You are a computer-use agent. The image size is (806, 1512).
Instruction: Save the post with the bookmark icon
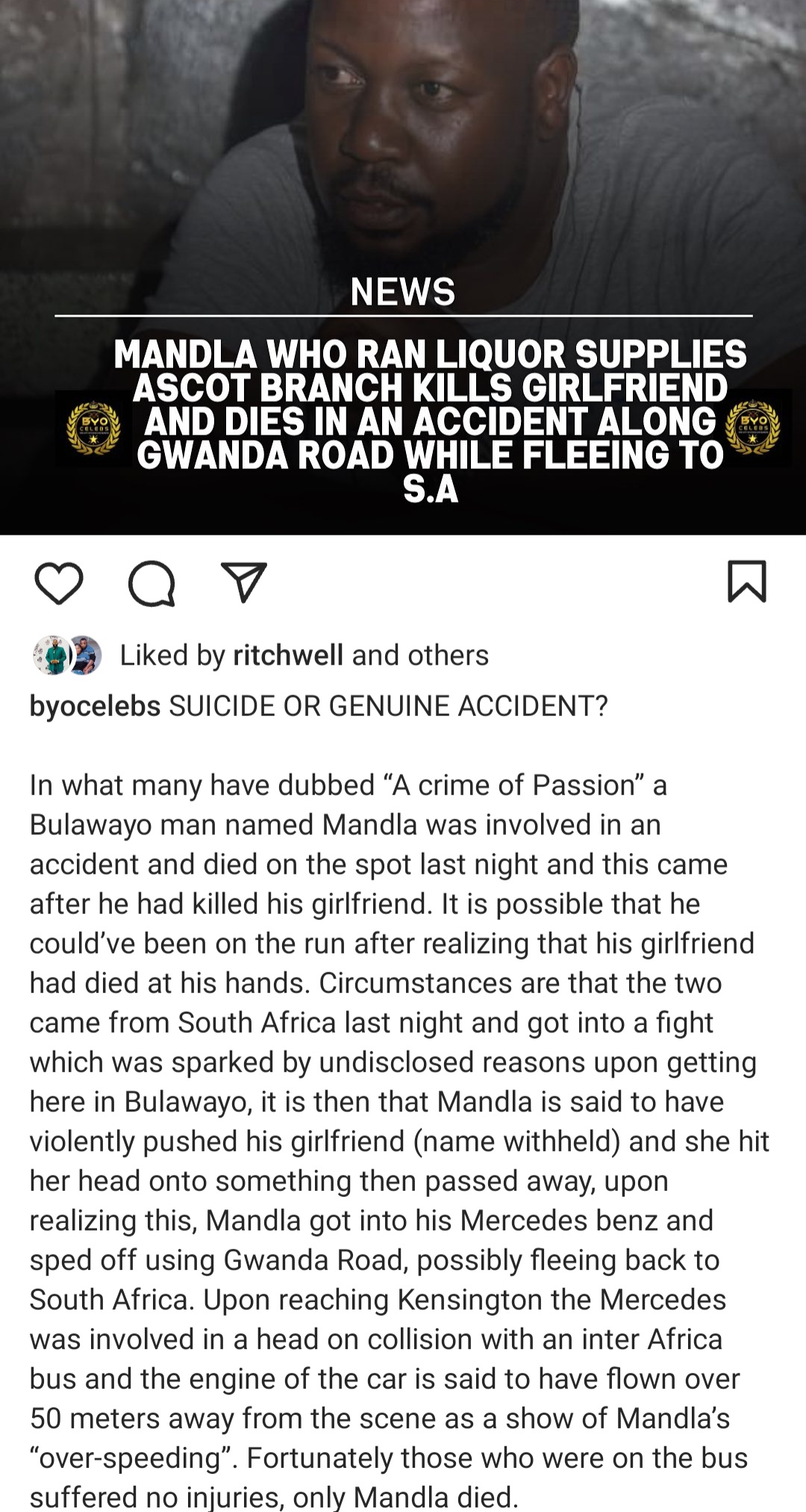pyautogui.click(x=746, y=581)
